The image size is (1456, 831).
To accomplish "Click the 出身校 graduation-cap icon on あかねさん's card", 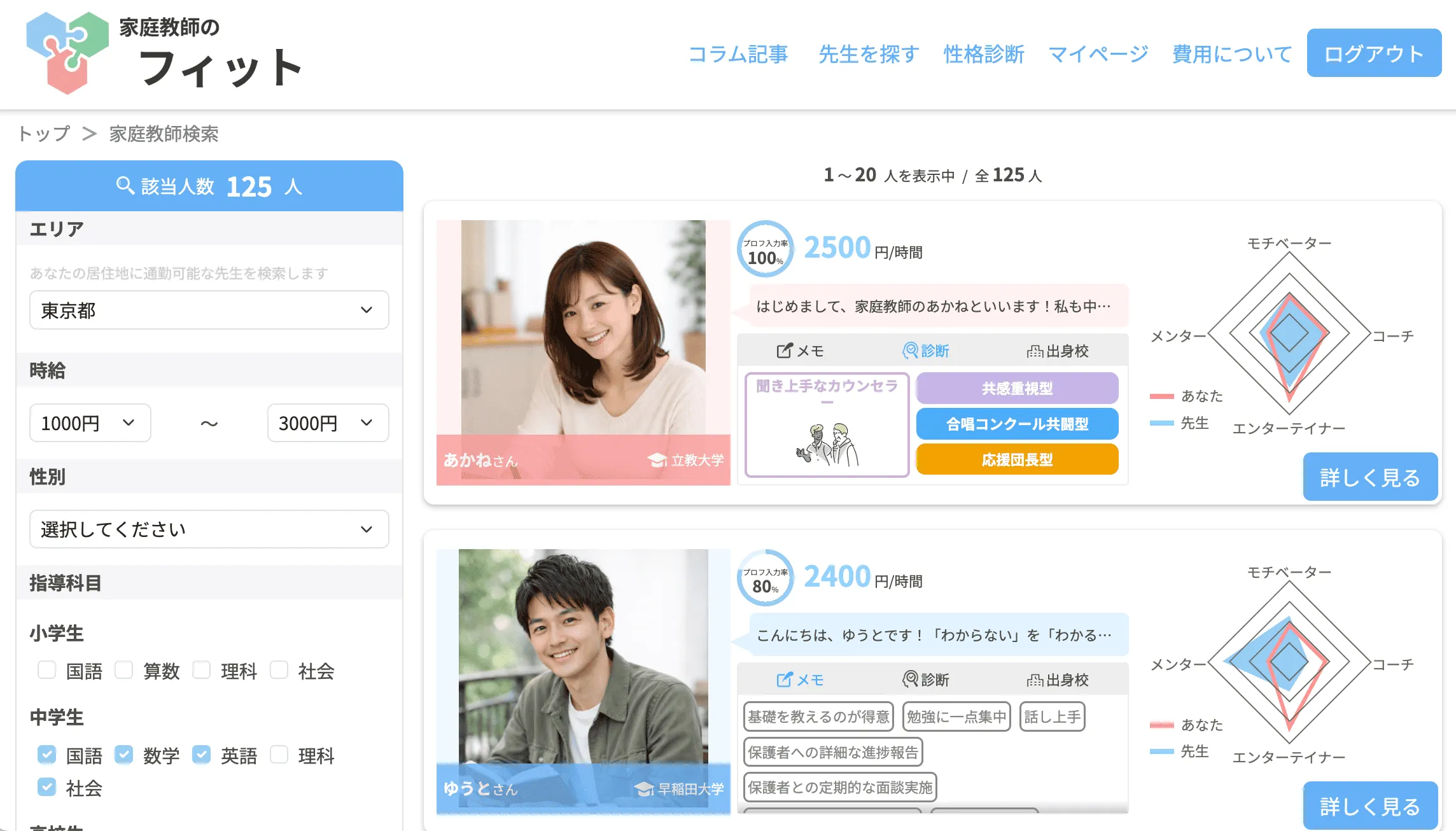I will 1035,350.
